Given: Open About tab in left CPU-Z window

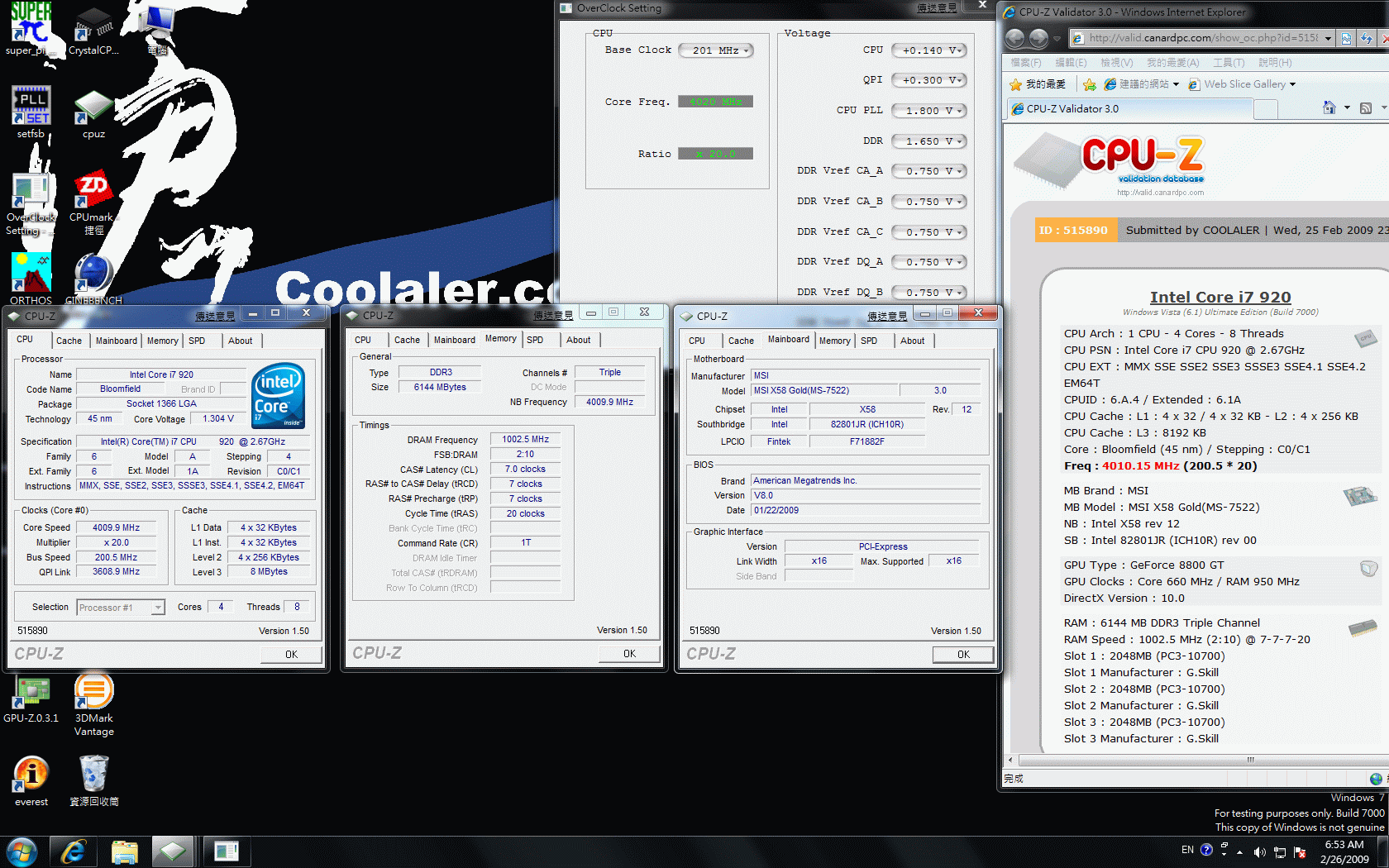Looking at the screenshot, I should click(241, 341).
